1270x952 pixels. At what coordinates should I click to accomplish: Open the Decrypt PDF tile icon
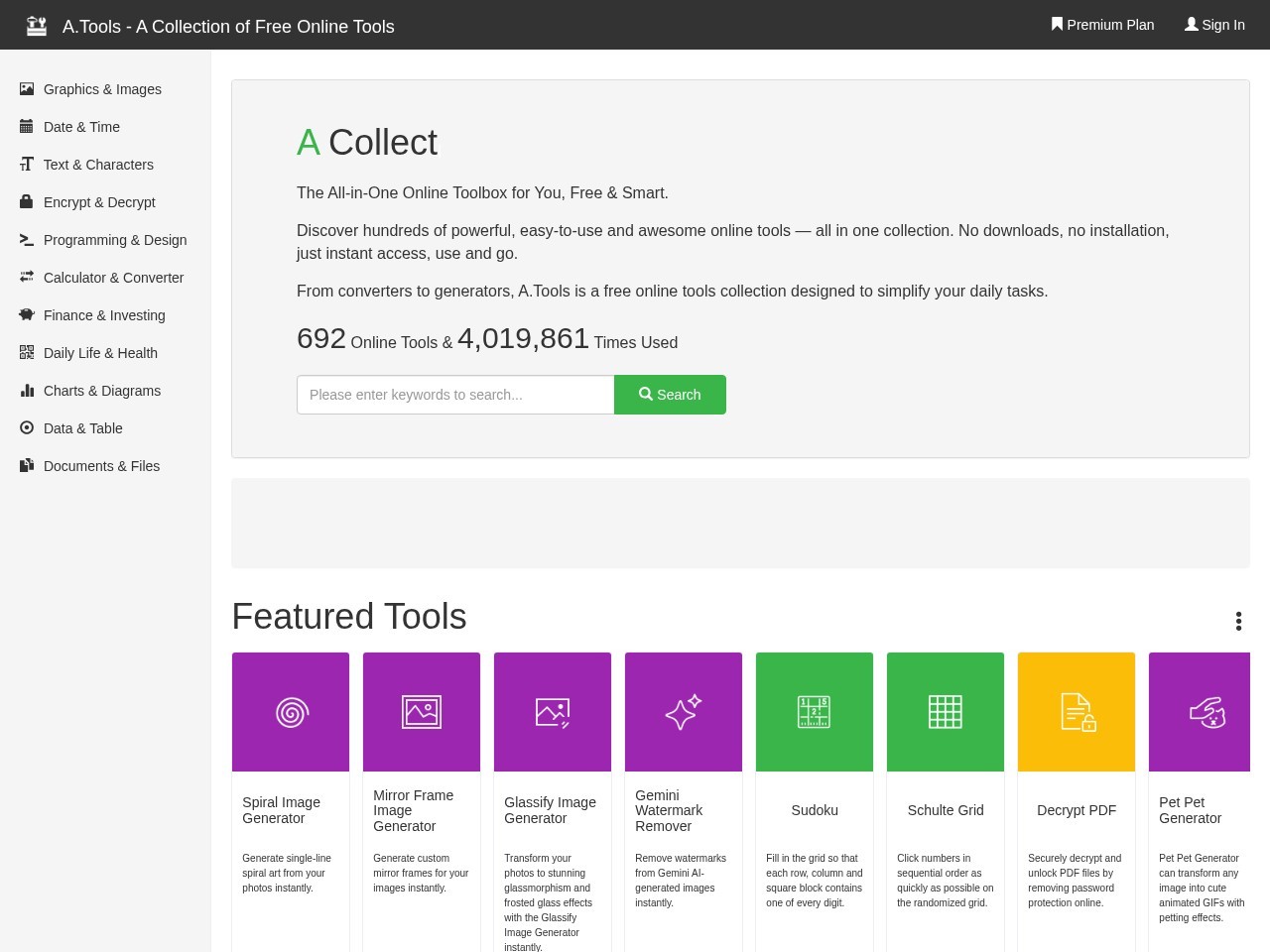pyautogui.click(x=1077, y=712)
